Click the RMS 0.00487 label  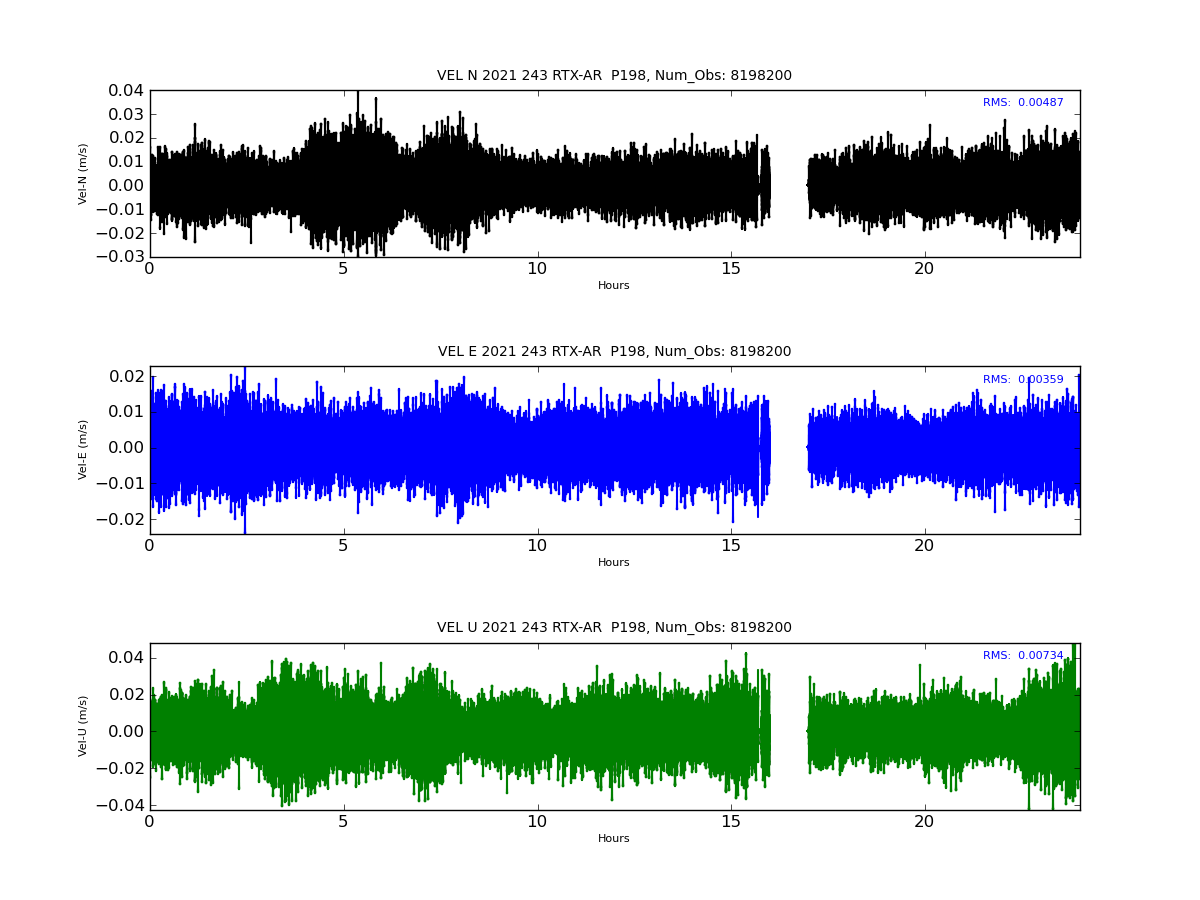(1023, 103)
